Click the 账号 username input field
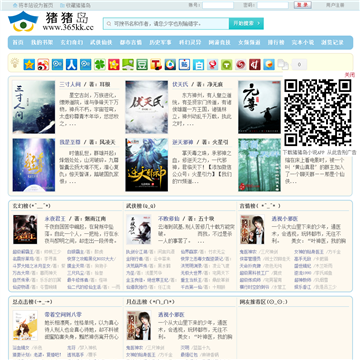The width and height of the screenshot is (360, 360). tap(218, 5)
